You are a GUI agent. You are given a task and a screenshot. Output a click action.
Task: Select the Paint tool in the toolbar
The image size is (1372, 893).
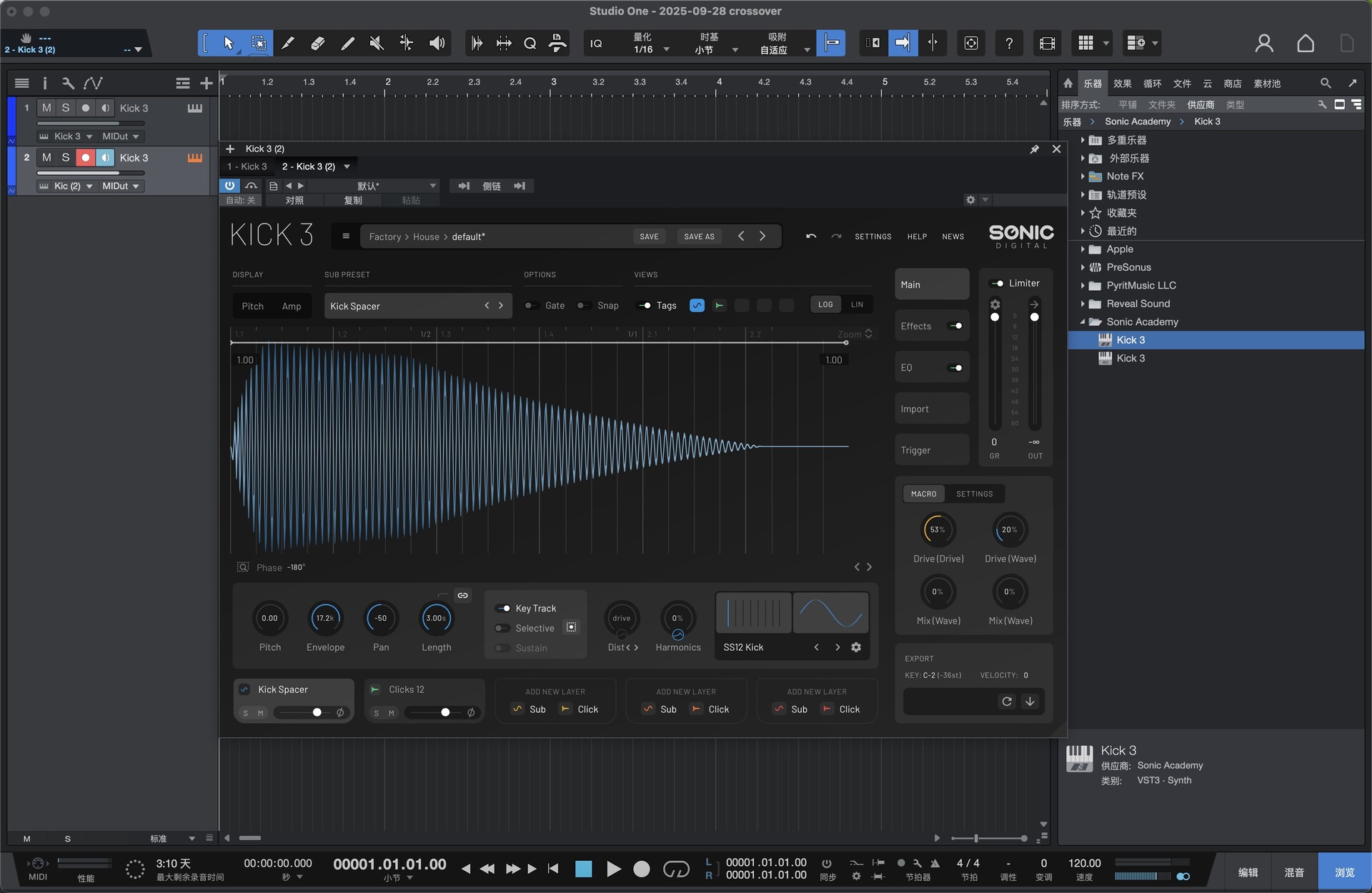(347, 43)
